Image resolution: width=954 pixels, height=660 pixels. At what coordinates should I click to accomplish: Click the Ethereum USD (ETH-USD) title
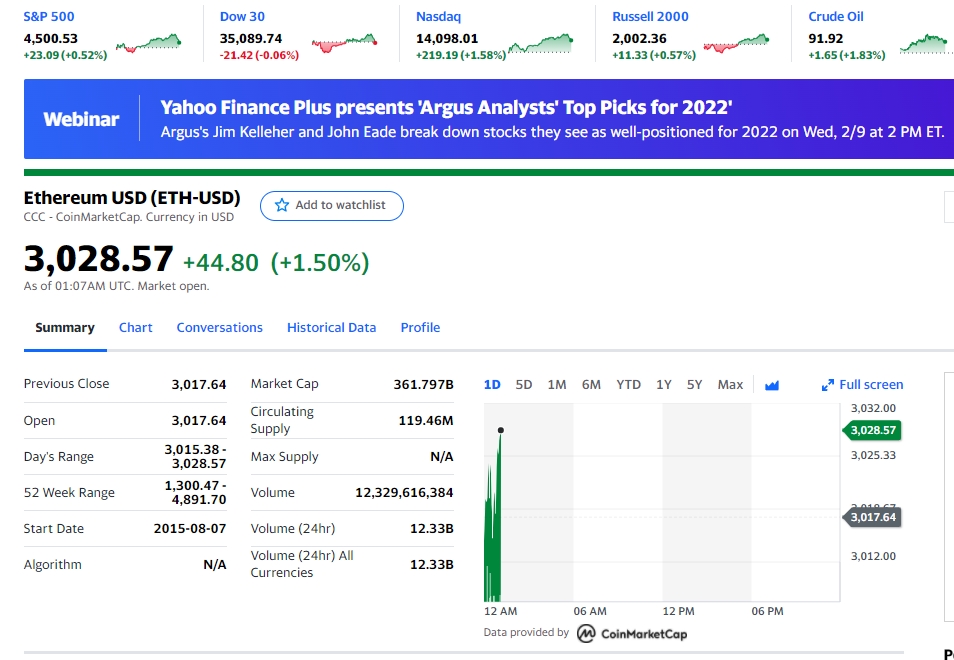click(x=132, y=198)
